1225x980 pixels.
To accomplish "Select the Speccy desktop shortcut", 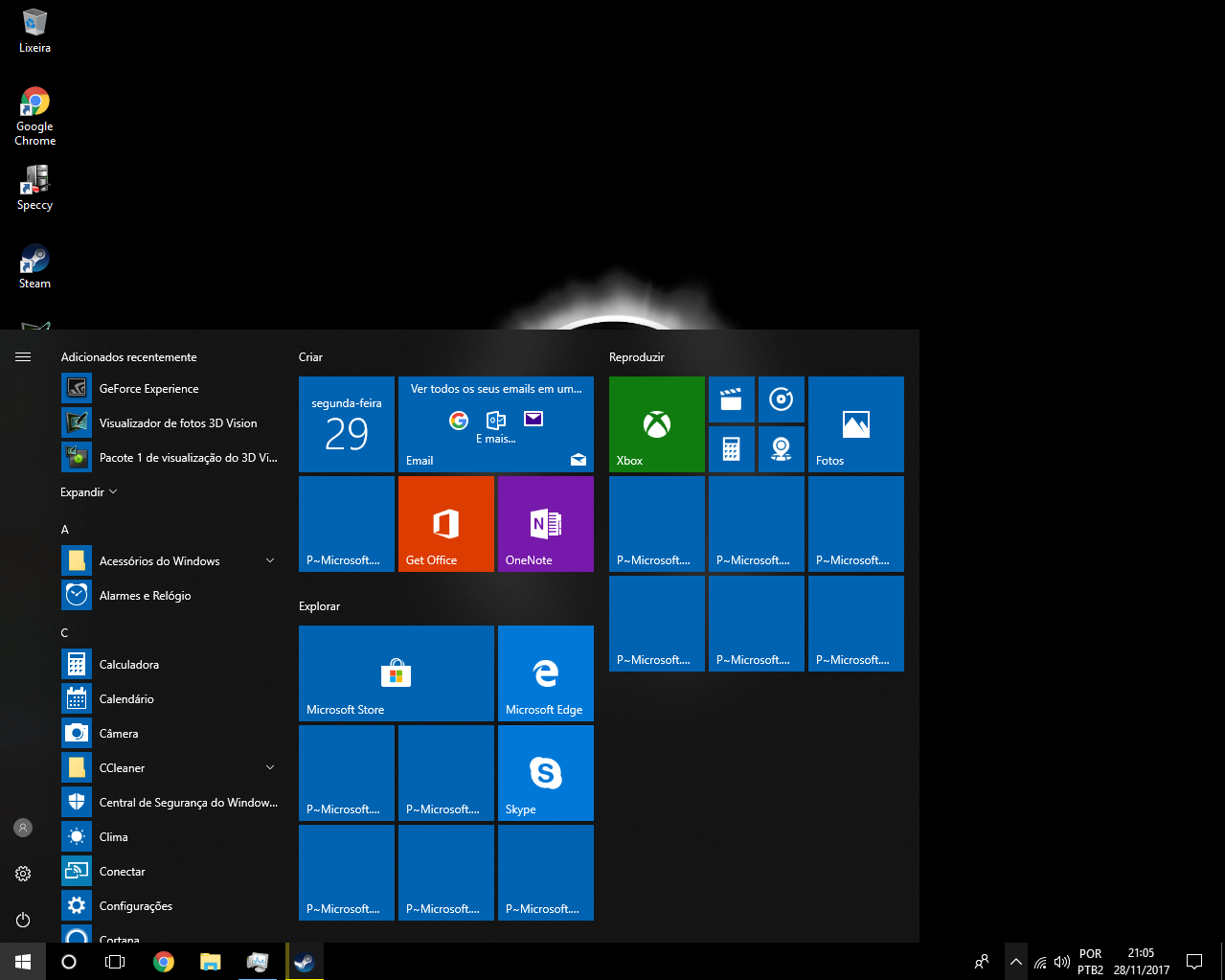I will click(x=34, y=188).
